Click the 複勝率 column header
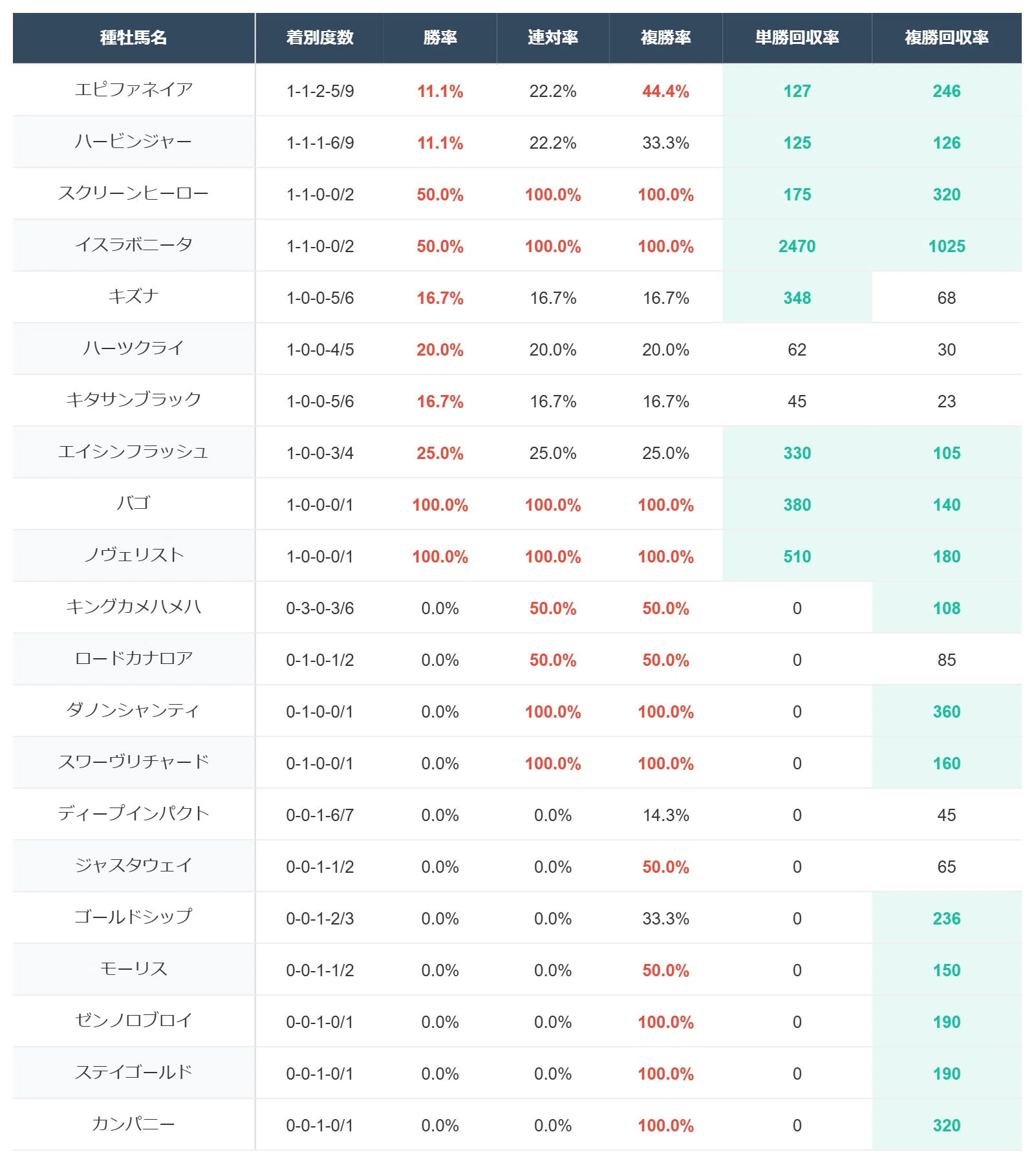 [665, 37]
